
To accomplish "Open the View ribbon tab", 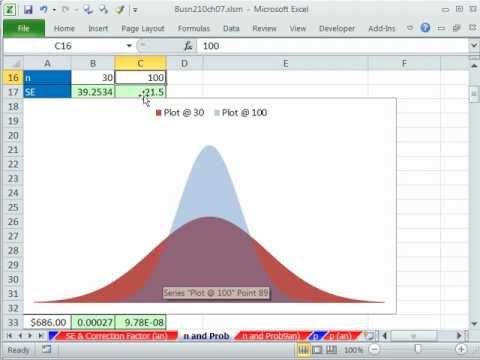I will point(298,29).
